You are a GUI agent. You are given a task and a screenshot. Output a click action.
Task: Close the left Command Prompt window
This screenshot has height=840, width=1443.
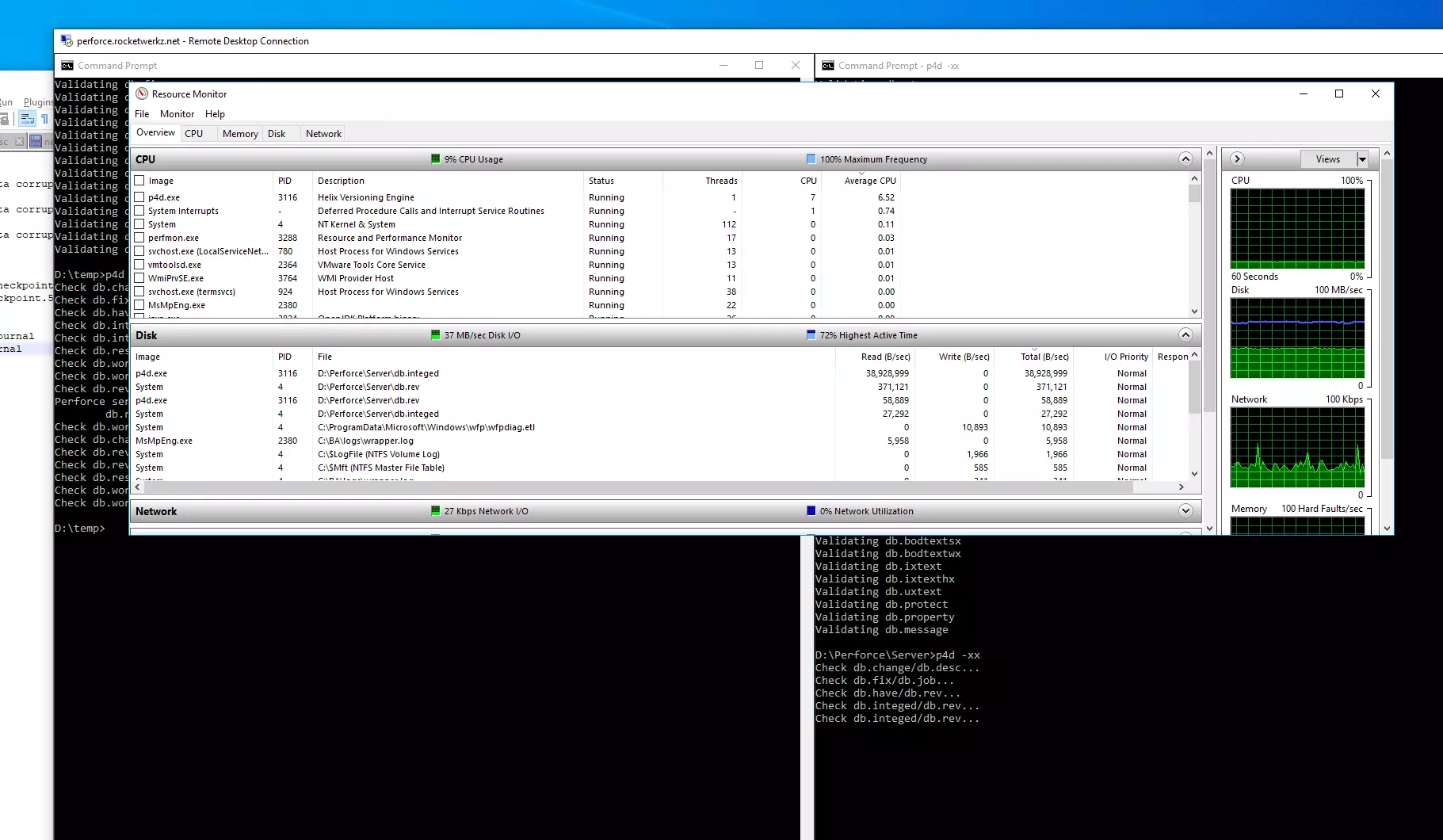pos(796,65)
